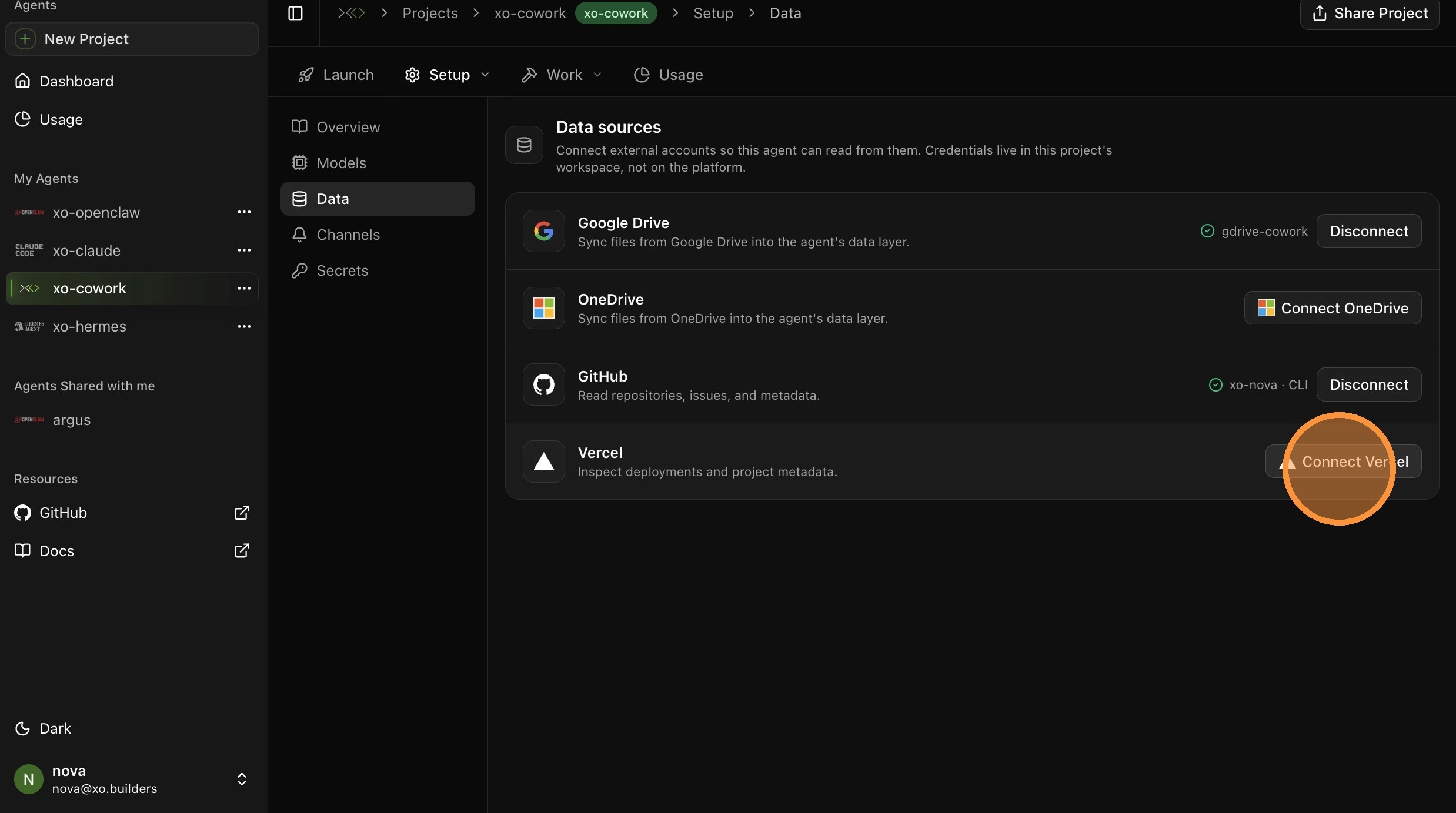Switch to the Work tab
This screenshot has width=1456, height=813.
point(553,75)
